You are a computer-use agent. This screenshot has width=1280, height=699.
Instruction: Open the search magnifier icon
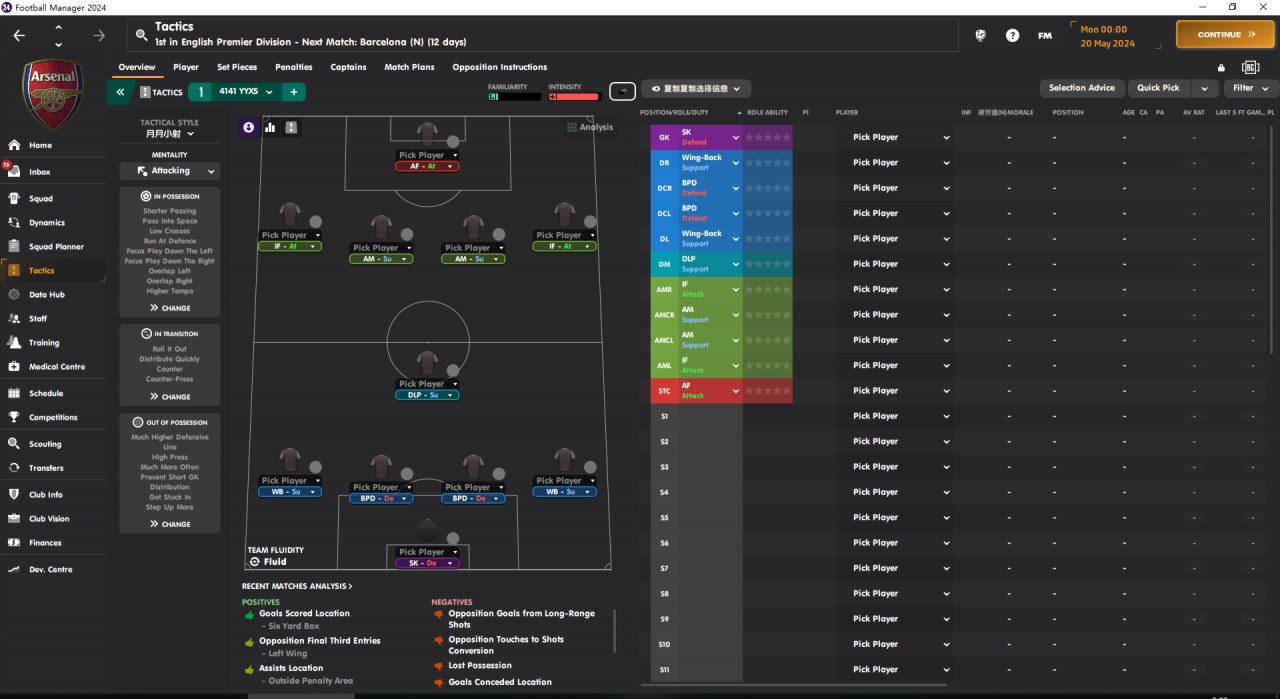tap(141, 35)
